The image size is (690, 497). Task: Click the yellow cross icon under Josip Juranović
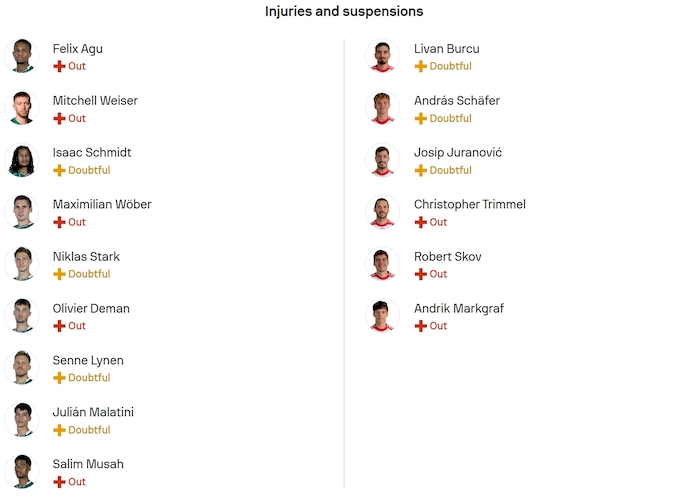tap(420, 170)
